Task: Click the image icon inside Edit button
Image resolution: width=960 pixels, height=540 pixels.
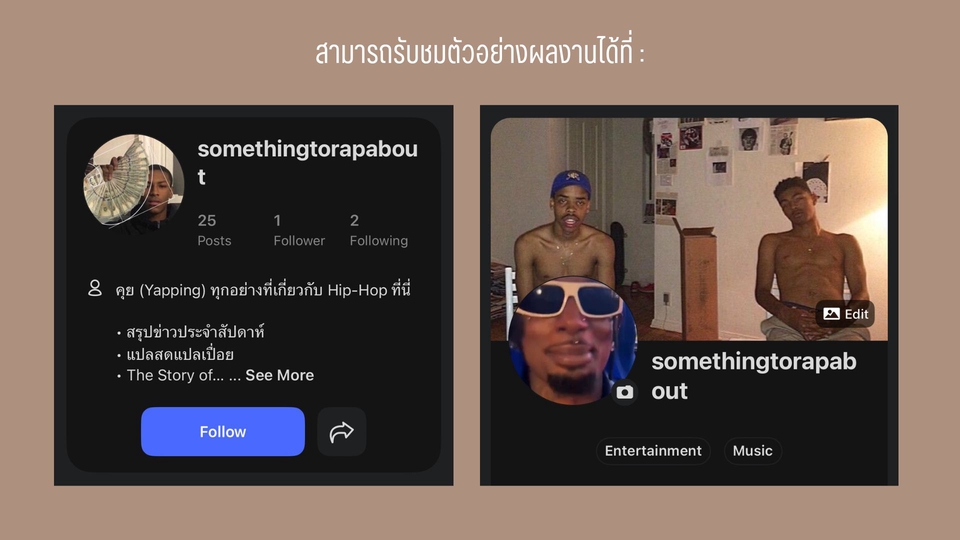Action: click(831, 314)
